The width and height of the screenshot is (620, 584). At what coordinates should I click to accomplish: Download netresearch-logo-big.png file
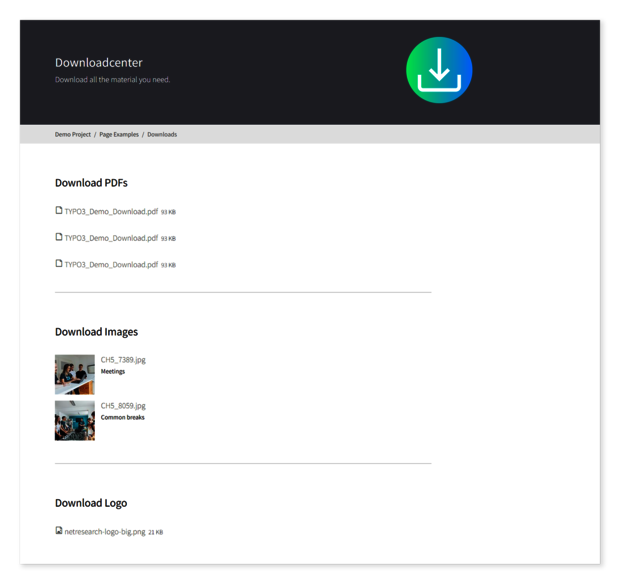[x=105, y=532]
